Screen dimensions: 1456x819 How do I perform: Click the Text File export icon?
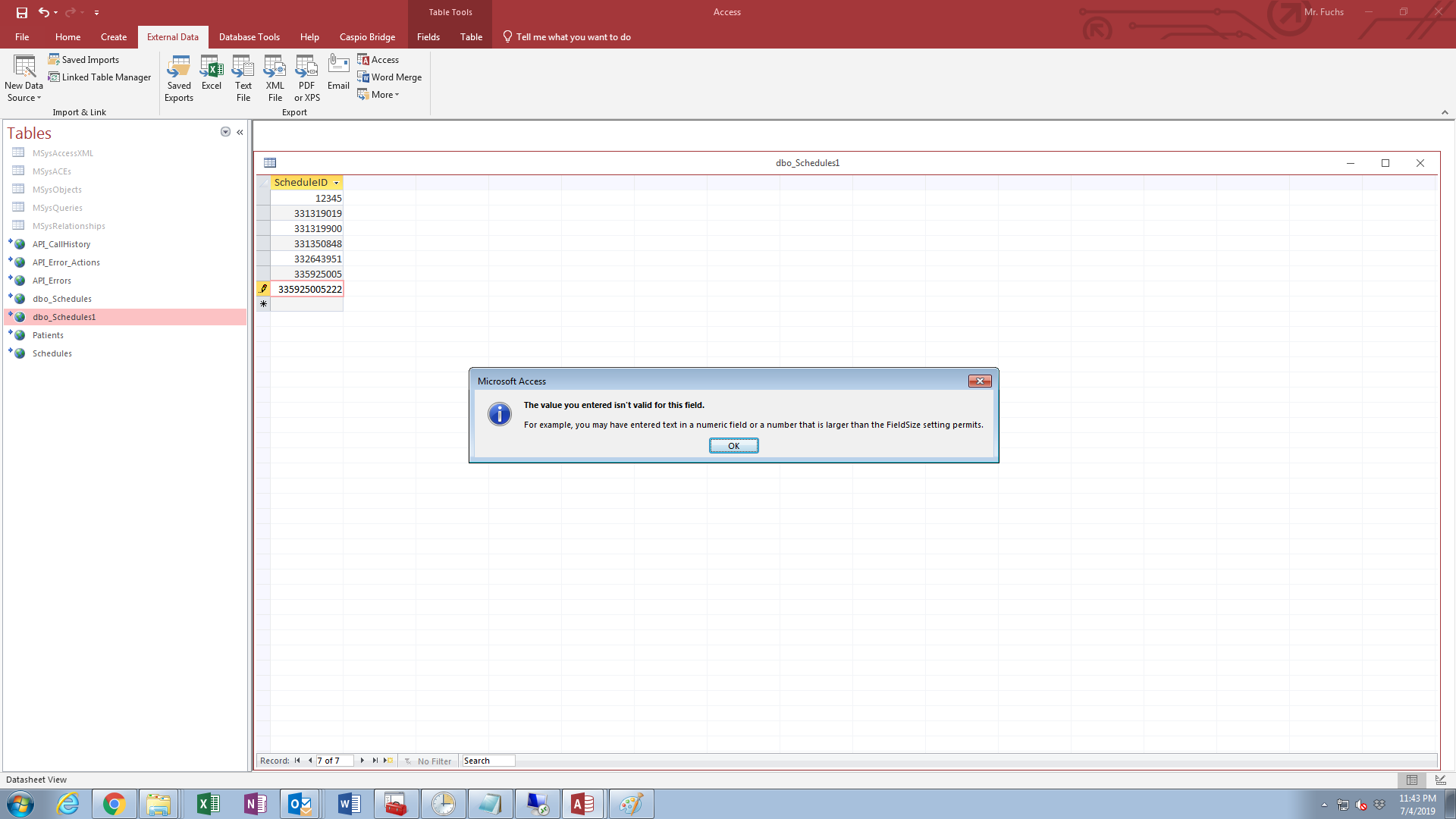tap(243, 78)
